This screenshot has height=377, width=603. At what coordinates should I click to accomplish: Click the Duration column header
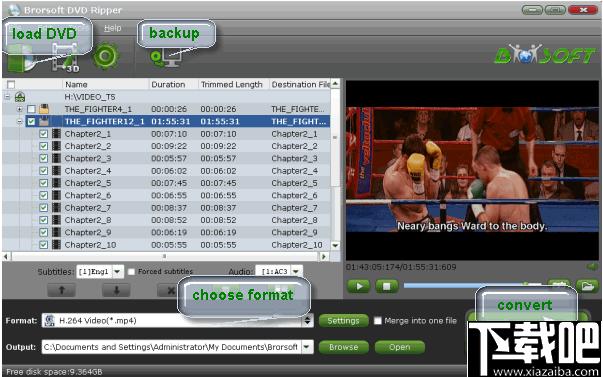pos(173,84)
